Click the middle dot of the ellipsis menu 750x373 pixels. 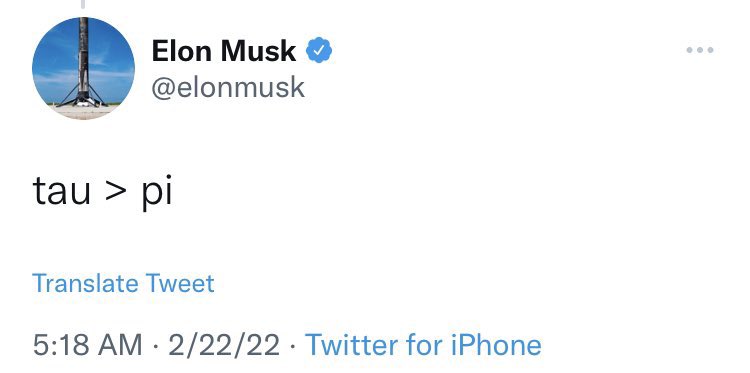pyautogui.click(x=700, y=50)
